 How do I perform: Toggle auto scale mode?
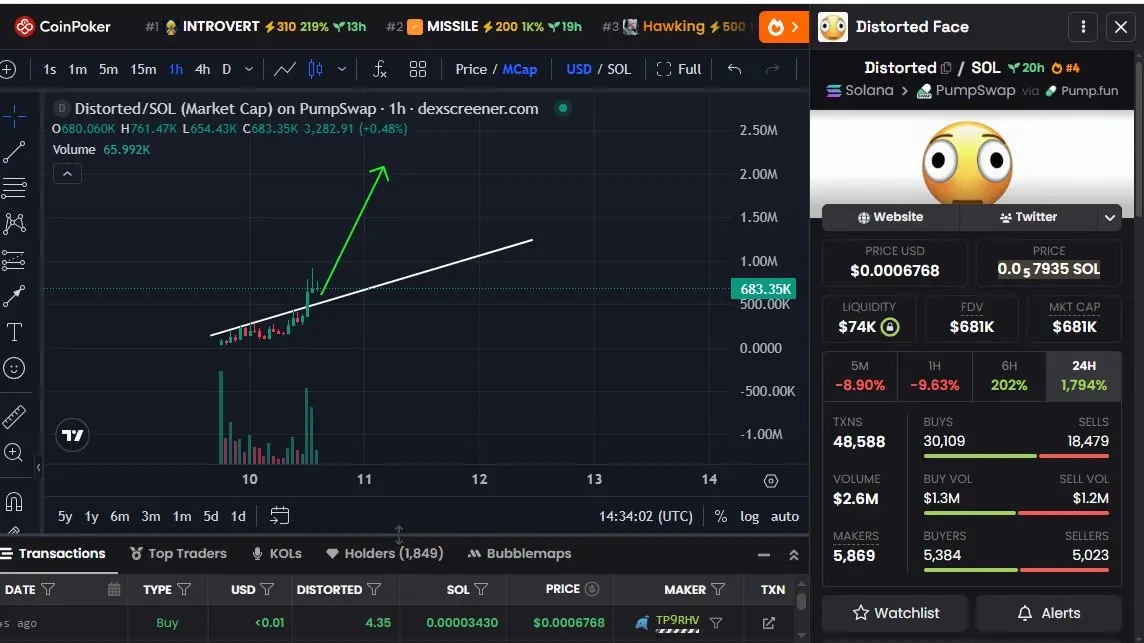point(784,516)
